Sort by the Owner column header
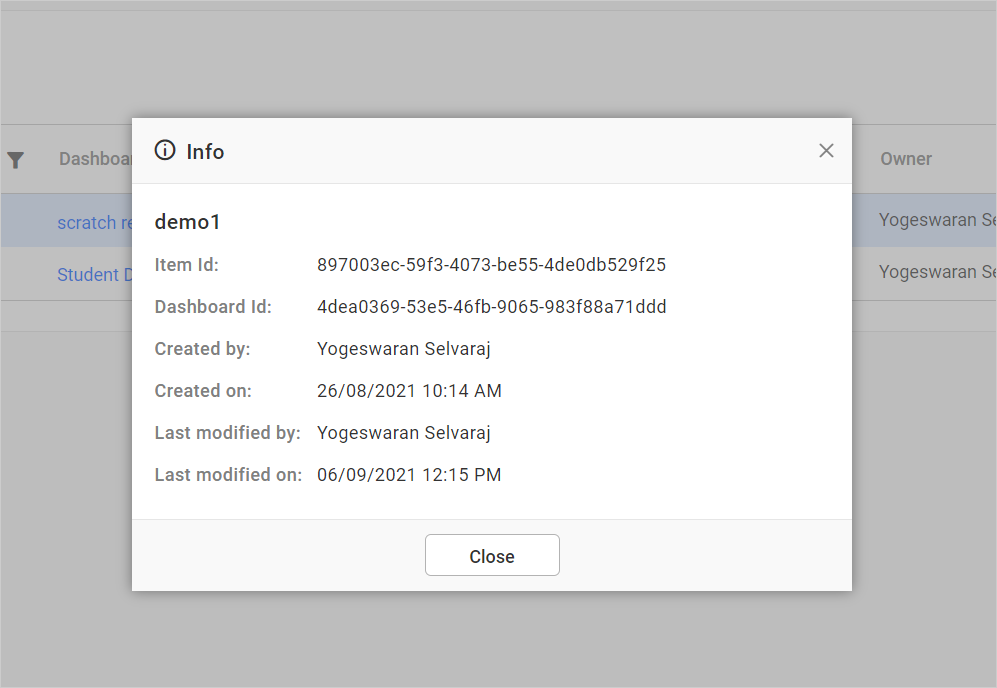Screen dimensions: 997x688 pos(906,159)
